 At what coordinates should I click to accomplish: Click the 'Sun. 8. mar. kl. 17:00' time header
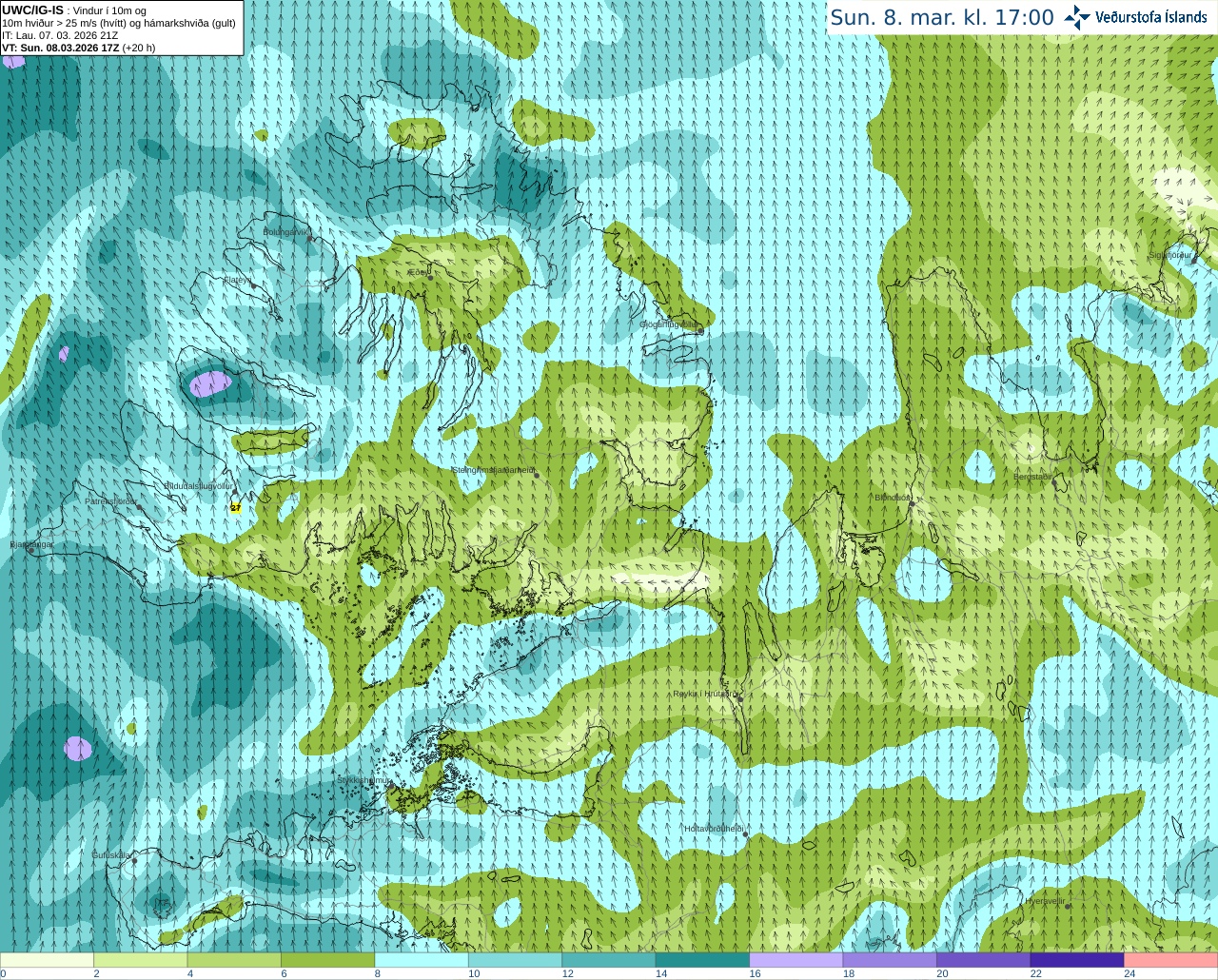click(x=942, y=17)
